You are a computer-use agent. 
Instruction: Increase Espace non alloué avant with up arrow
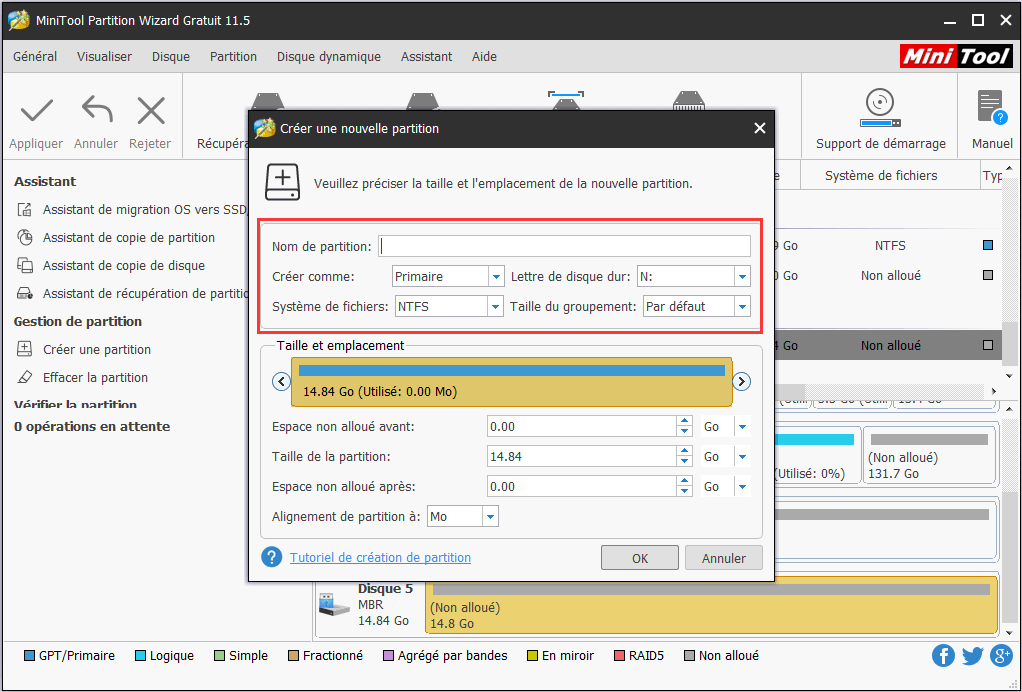pyautogui.click(x=684, y=422)
